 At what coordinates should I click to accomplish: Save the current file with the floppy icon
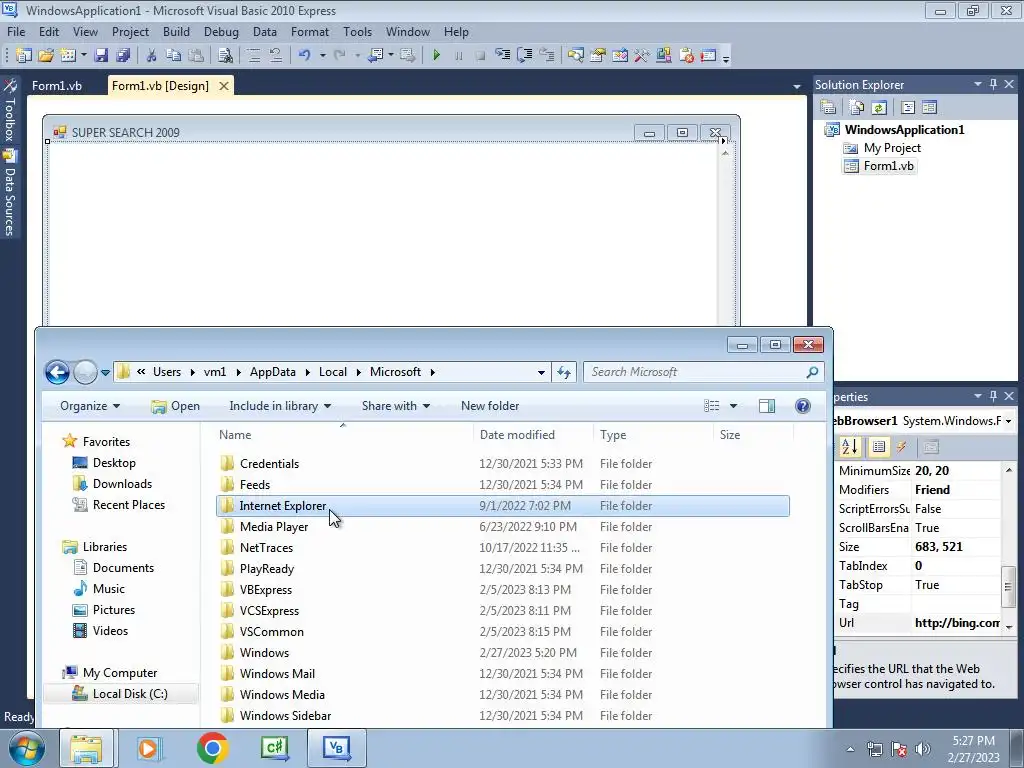pyautogui.click(x=101, y=56)
